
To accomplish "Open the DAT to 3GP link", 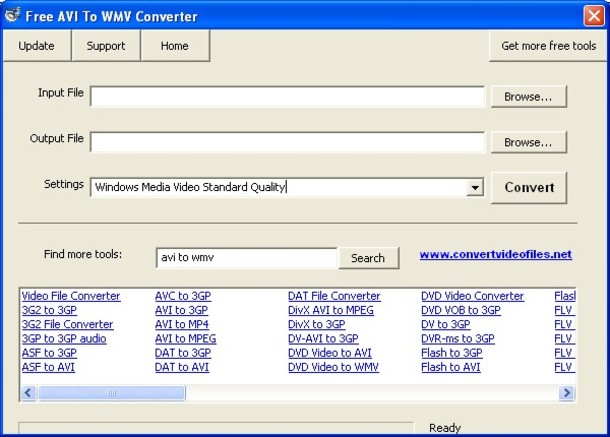I will [x=183, y=353].
